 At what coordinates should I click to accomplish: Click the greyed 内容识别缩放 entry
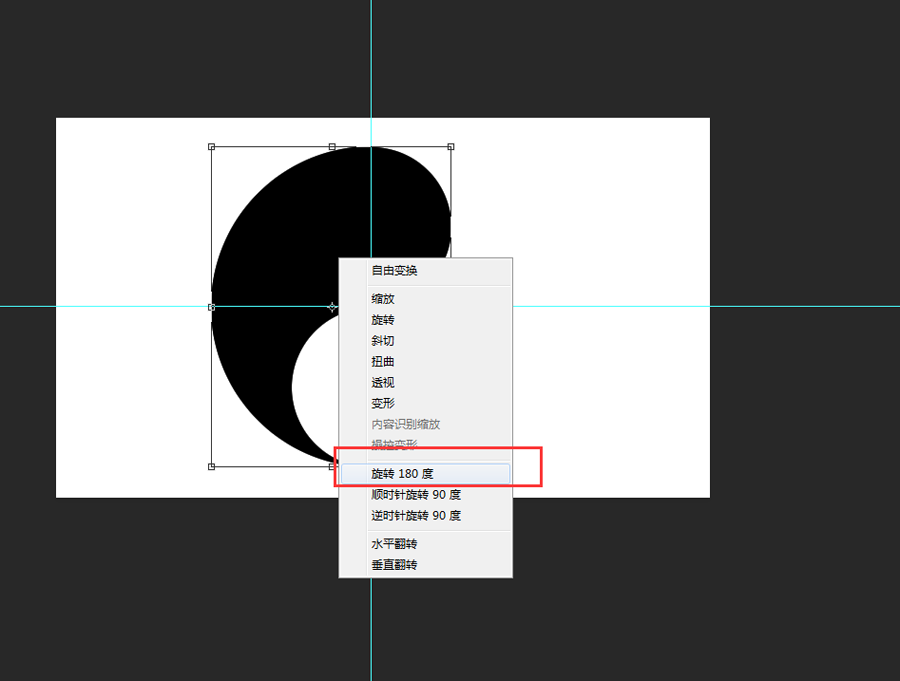[425, 424]
